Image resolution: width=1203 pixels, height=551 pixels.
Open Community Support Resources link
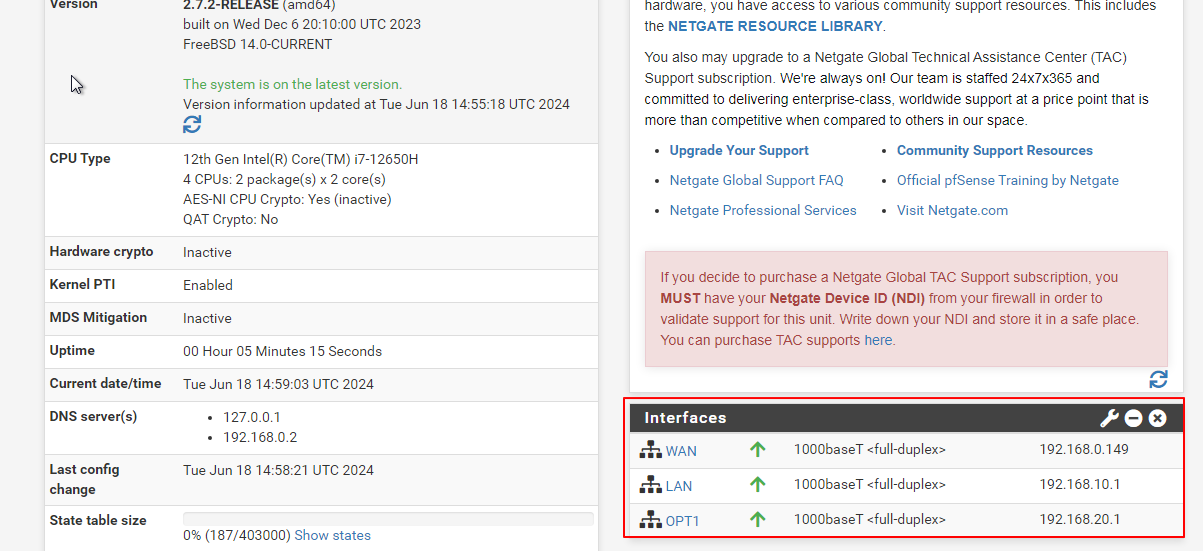[995, 150]
